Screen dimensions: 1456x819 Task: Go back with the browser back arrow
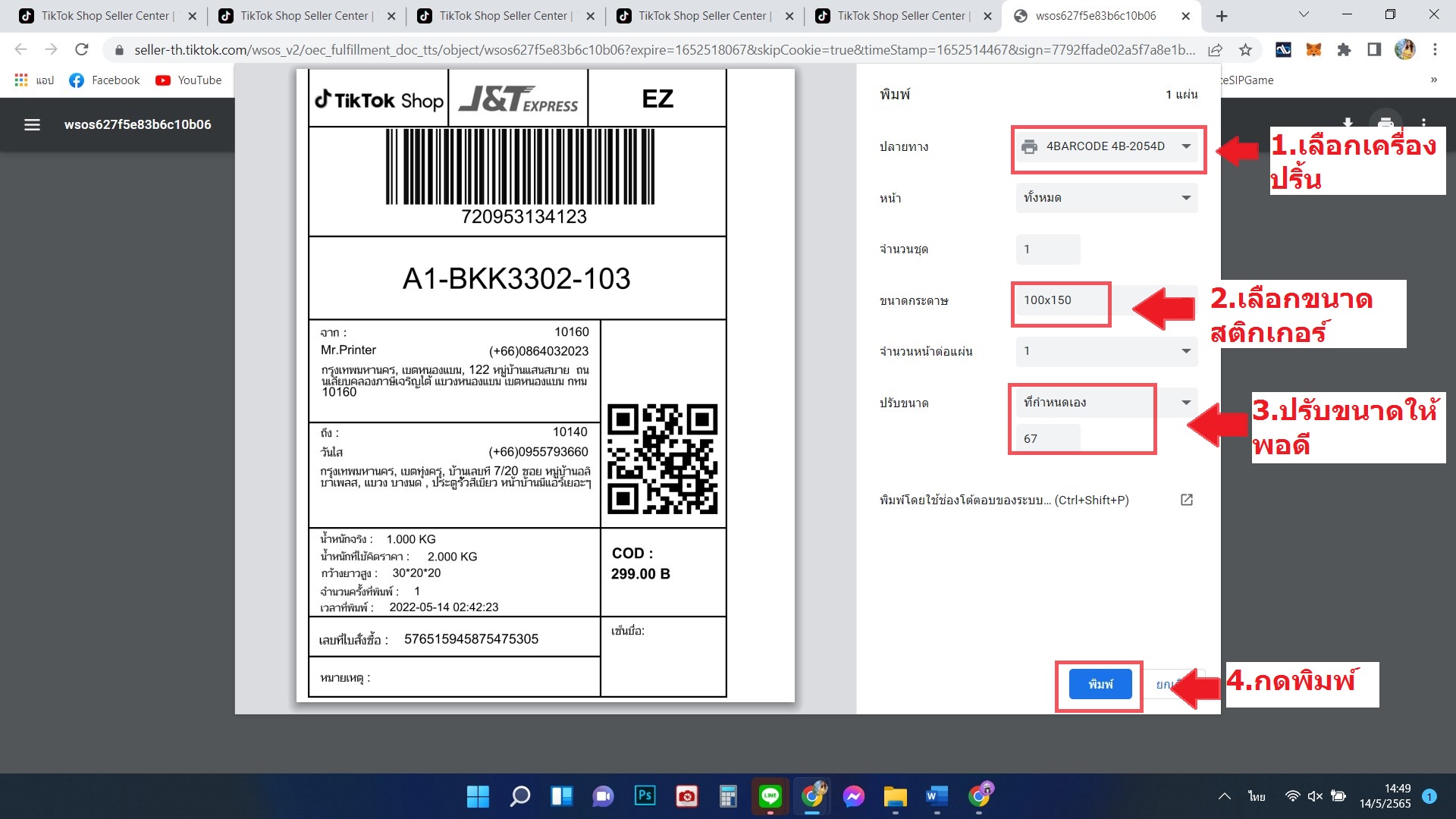point(20,50)
